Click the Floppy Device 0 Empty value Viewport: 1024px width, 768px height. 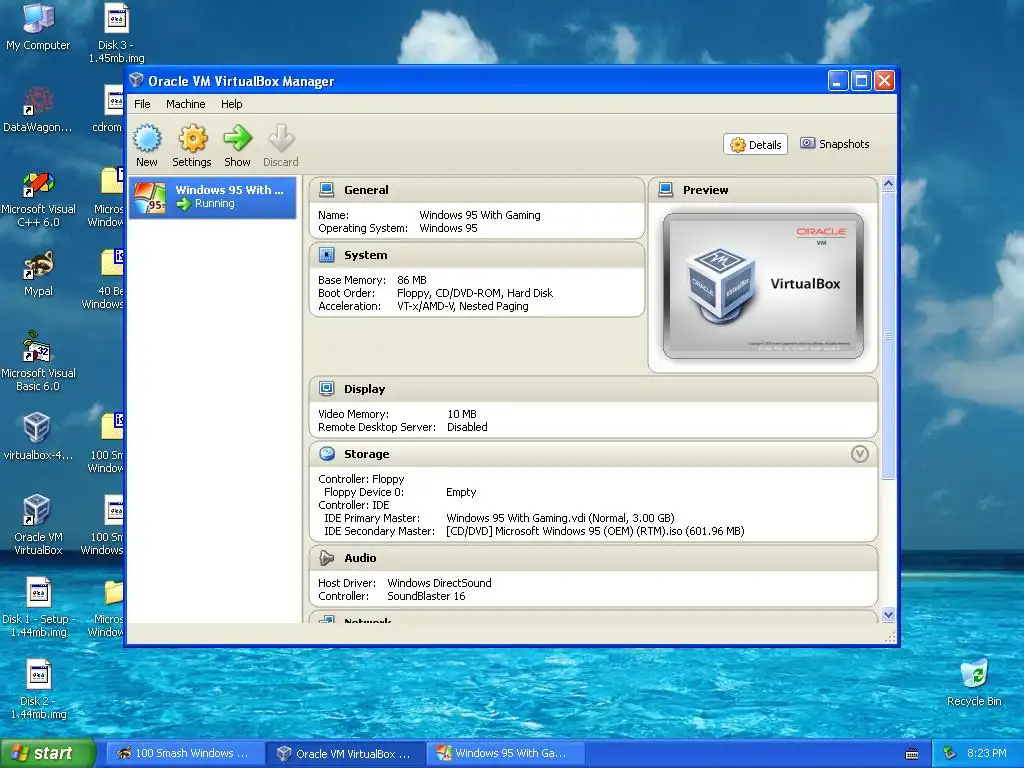point(461,492)
